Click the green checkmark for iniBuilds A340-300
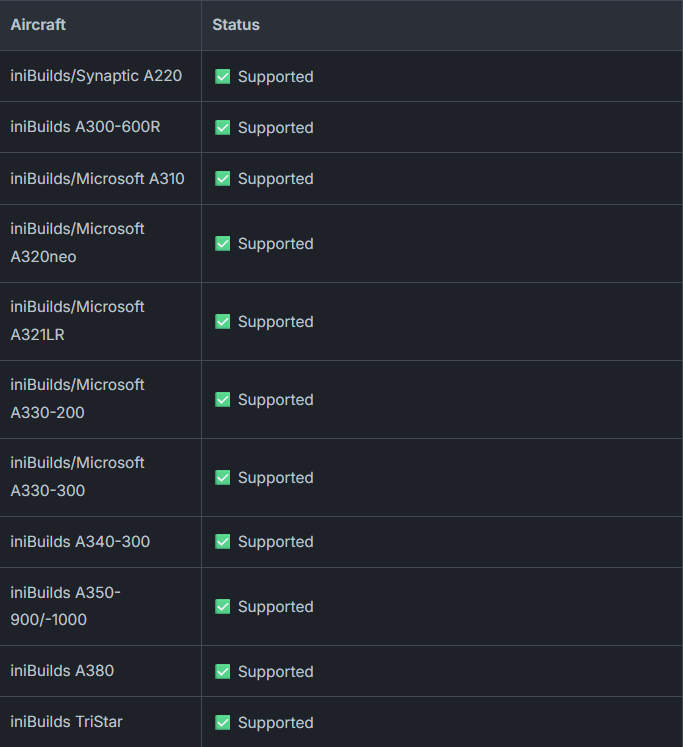The image size is (683, 747). [x=222, y=542]
